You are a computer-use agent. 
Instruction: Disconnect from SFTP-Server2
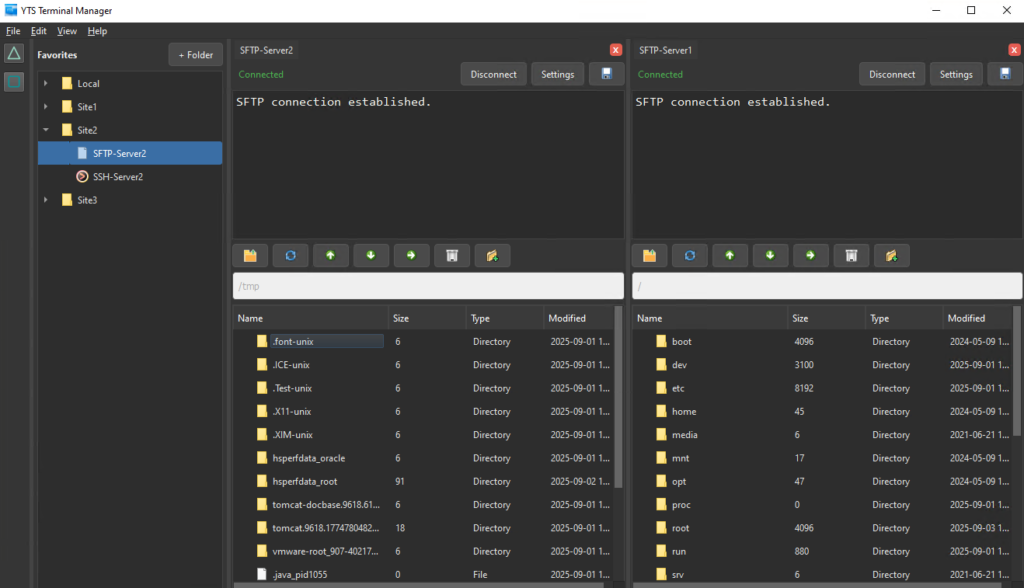point(493,74)
